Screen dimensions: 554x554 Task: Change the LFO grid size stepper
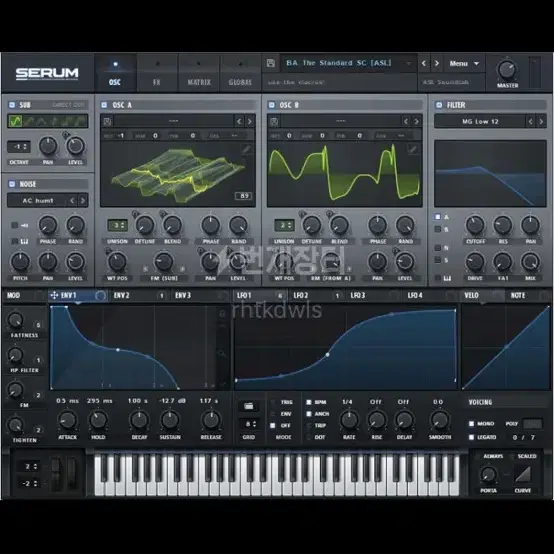click(x=249, y=424)
